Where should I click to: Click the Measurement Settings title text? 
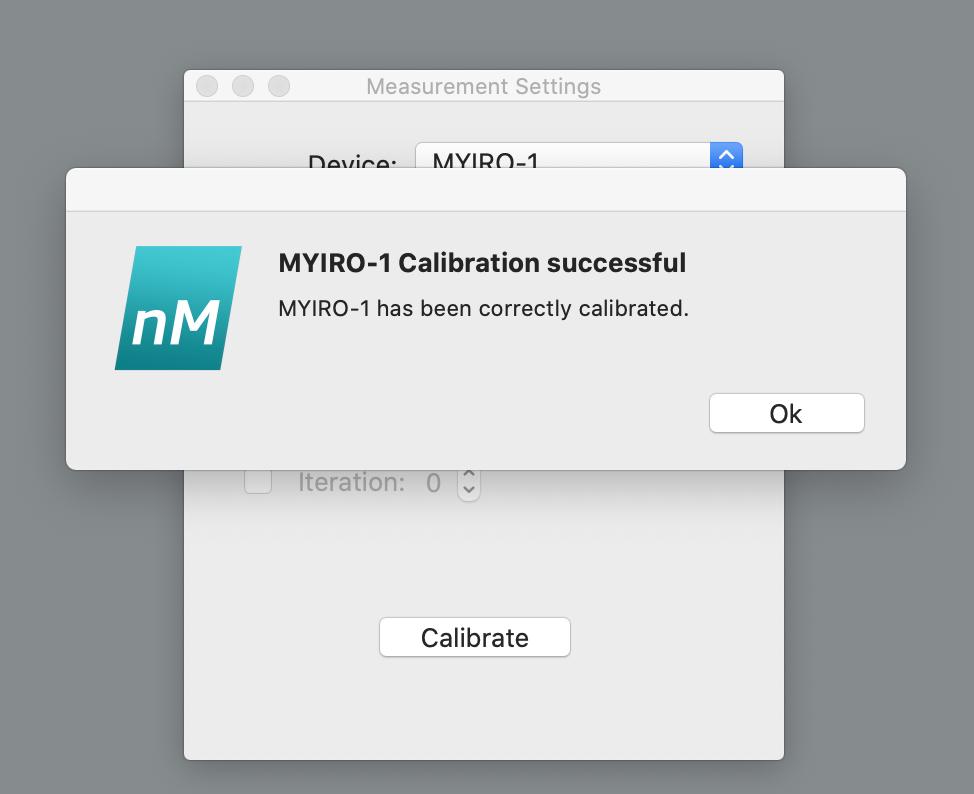483,86
